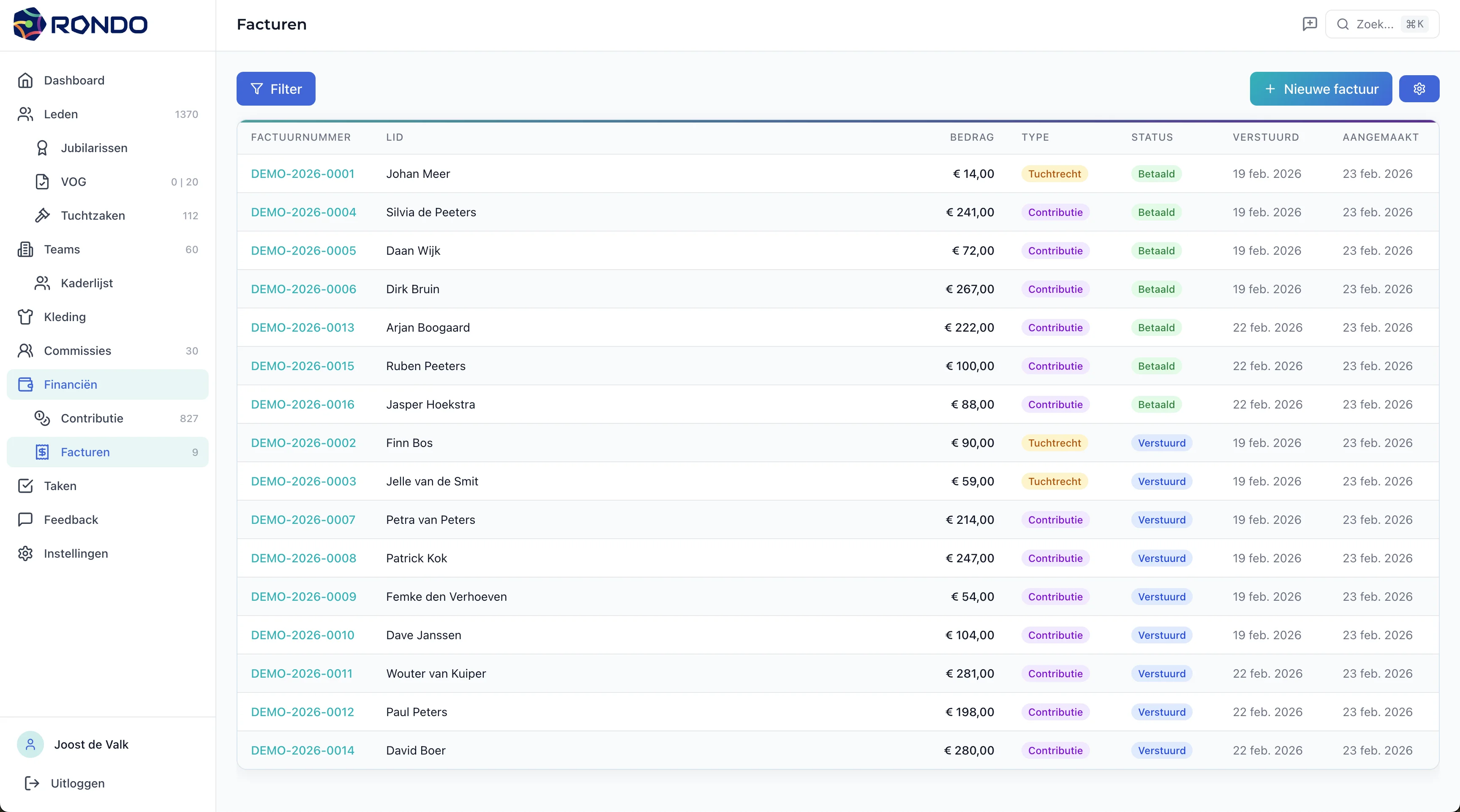Go to Teams menu item
This screenshot has height=812, width=1460.
[62, 249]
